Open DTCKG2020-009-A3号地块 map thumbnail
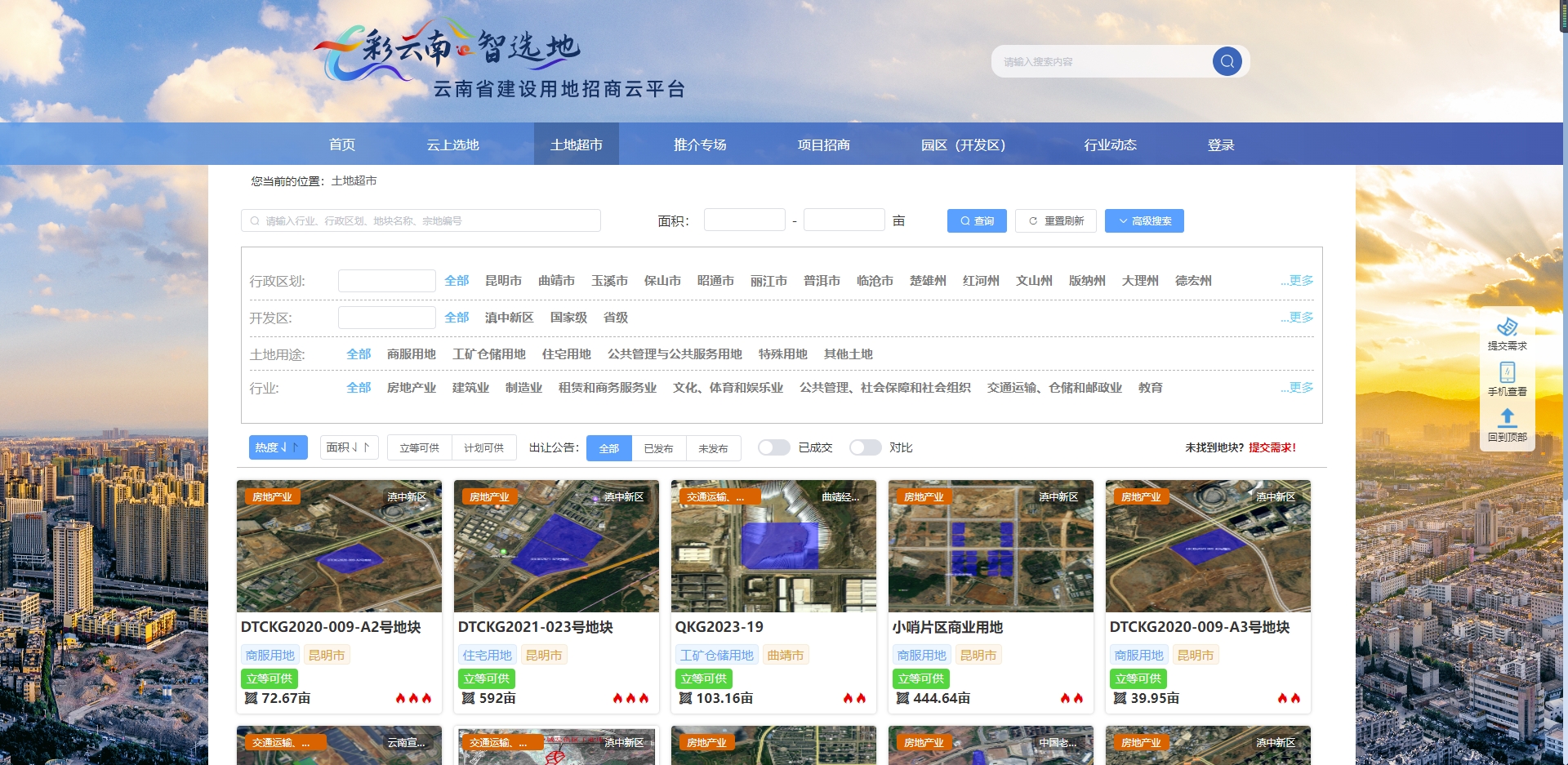This screenshot has height=765, width=1568. pyautogui.click(x=1208, y=546)
